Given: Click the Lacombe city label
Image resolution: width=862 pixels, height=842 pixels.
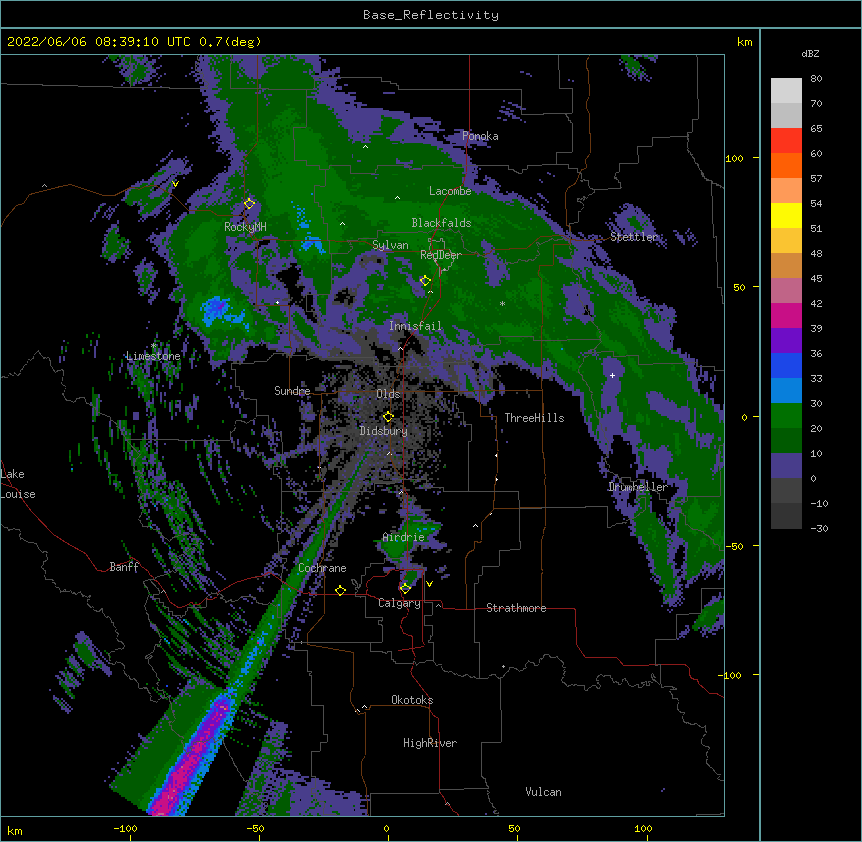Looking at the screenshot, I should (450, 191).
